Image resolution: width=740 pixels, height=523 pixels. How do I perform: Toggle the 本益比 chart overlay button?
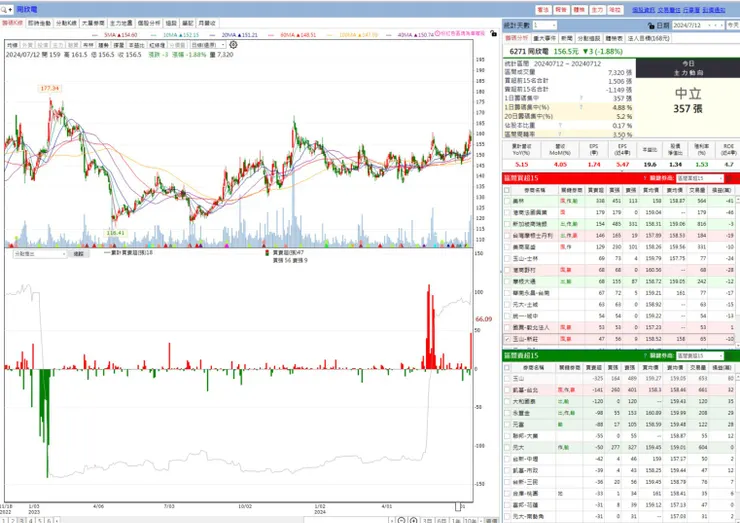click(137, 45)
